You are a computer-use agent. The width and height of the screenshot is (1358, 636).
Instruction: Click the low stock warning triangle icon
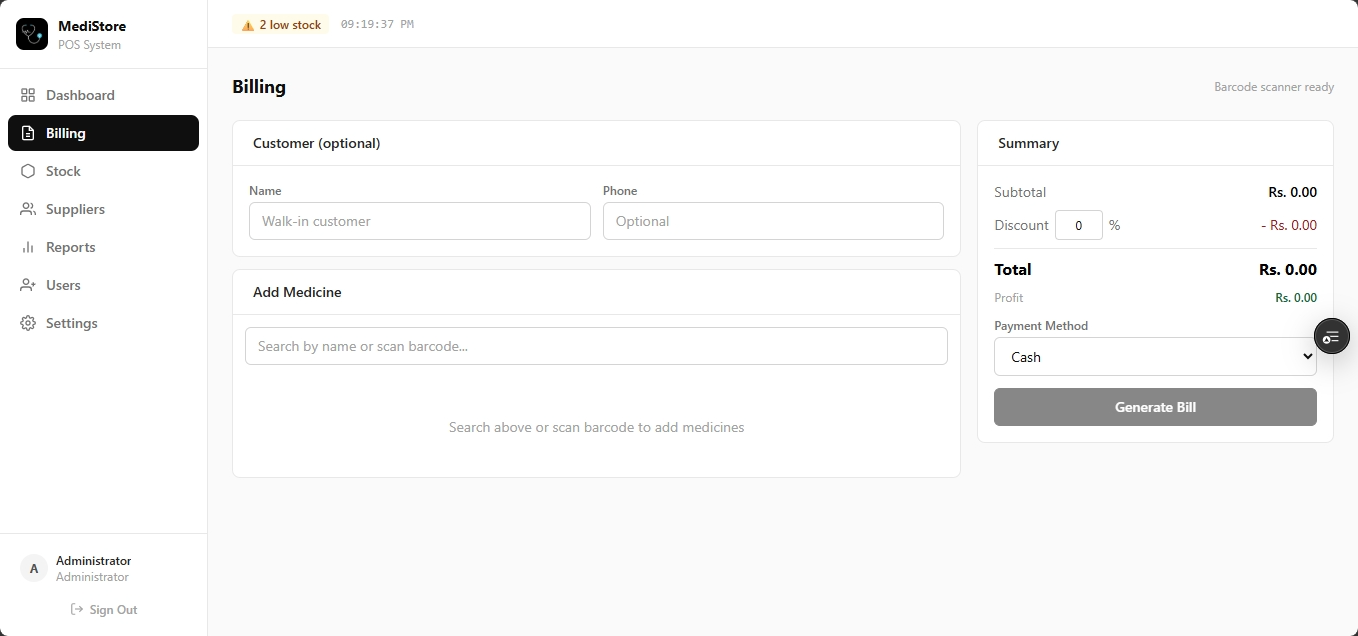tap(248, 25)
